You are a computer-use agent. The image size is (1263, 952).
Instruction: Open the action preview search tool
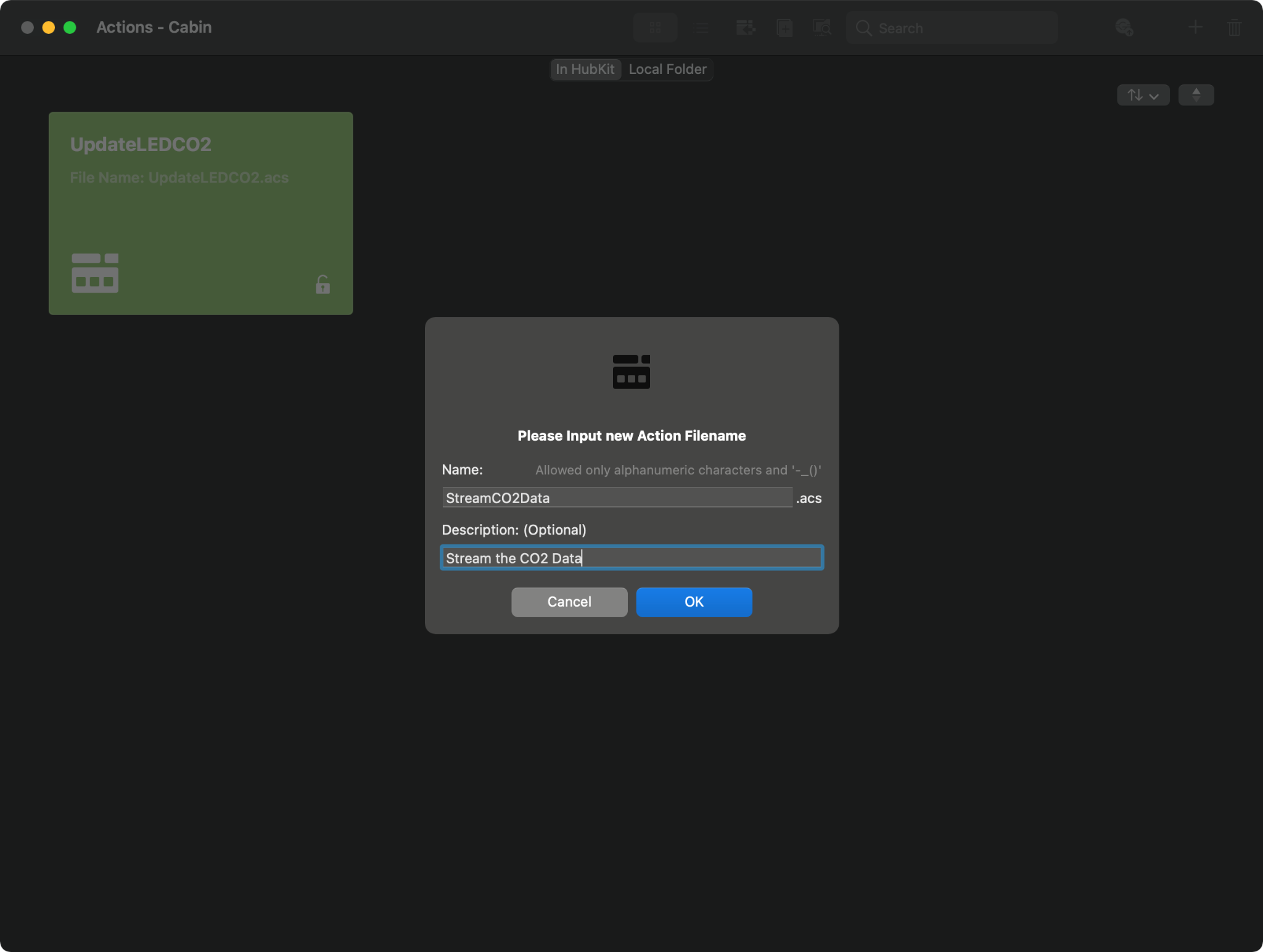(823, 28)
